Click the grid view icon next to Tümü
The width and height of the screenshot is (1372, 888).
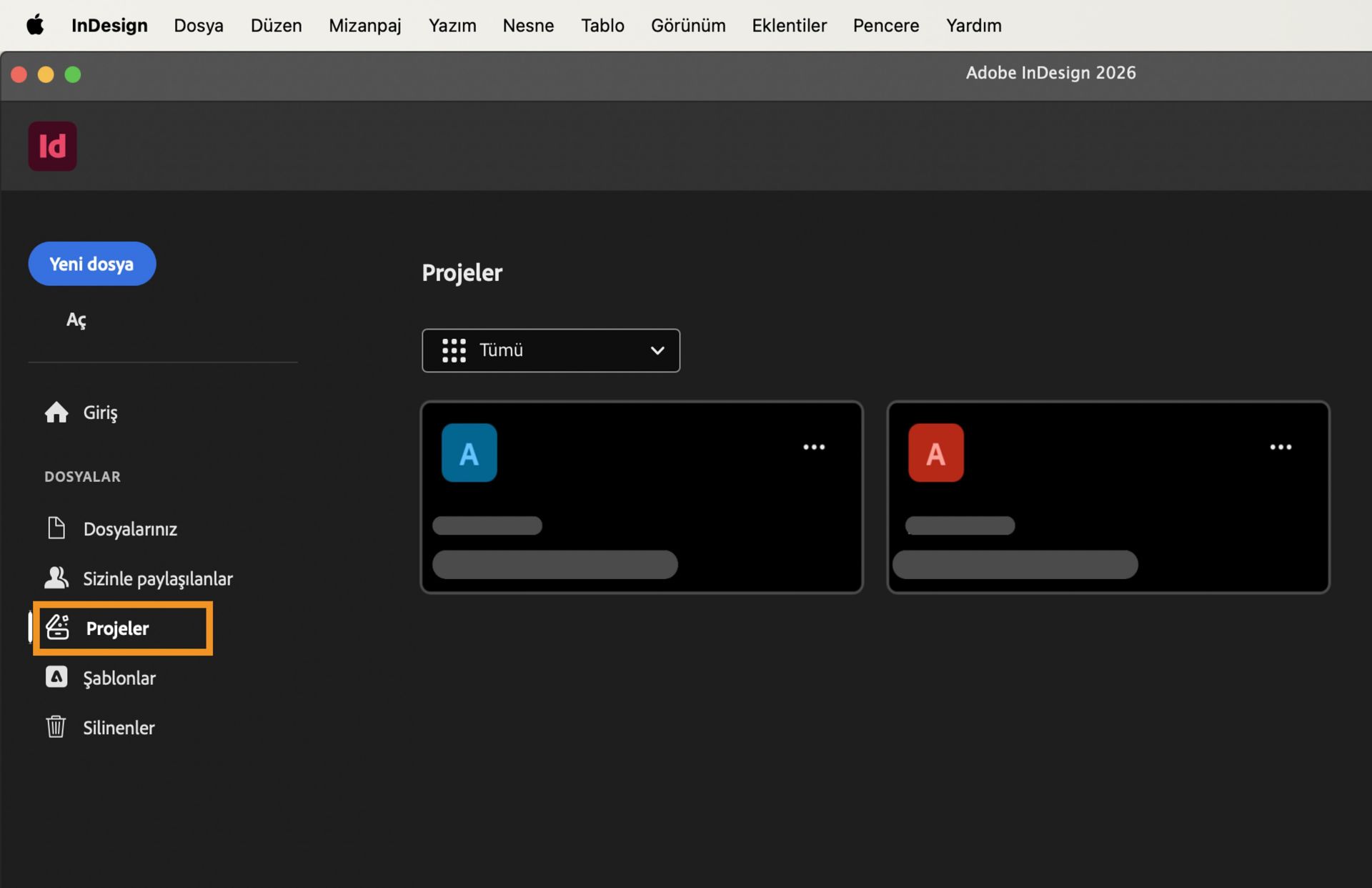pyautogui.click(x=453, y=350)
